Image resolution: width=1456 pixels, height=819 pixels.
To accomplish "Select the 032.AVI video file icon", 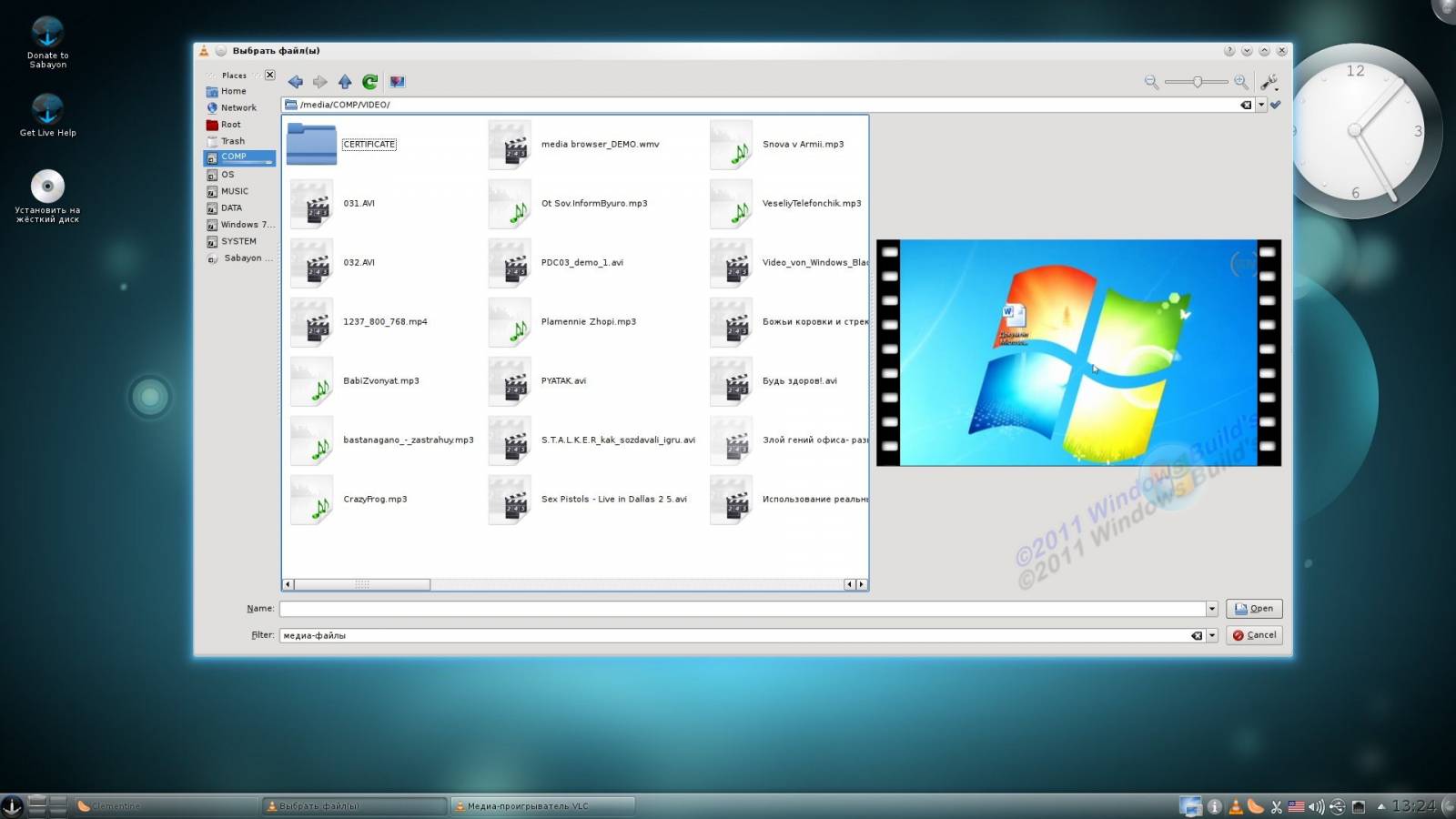I will (311, 262).
